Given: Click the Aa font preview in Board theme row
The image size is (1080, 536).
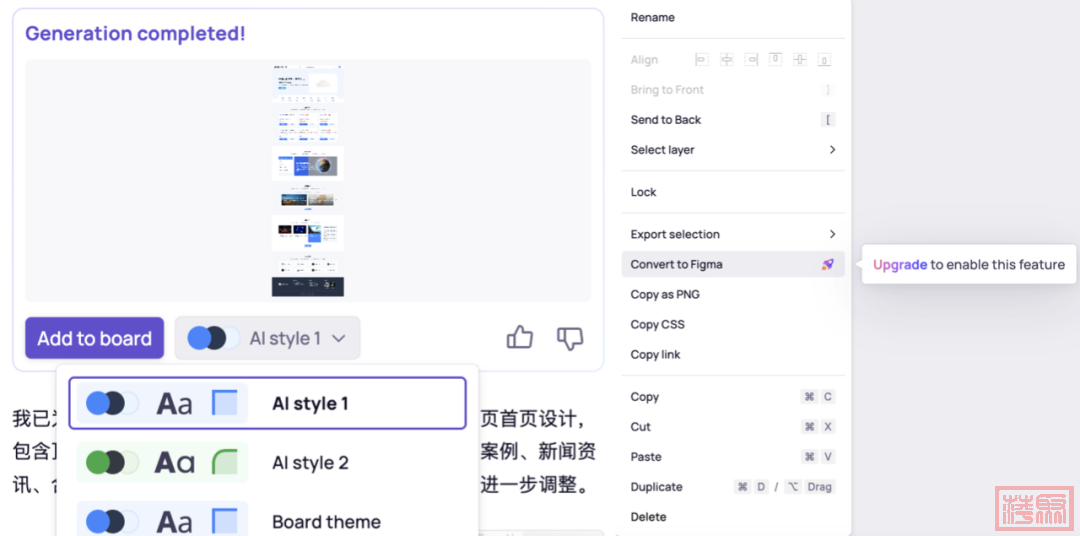Looking at the screenshot, I should [x=174, y=521].
